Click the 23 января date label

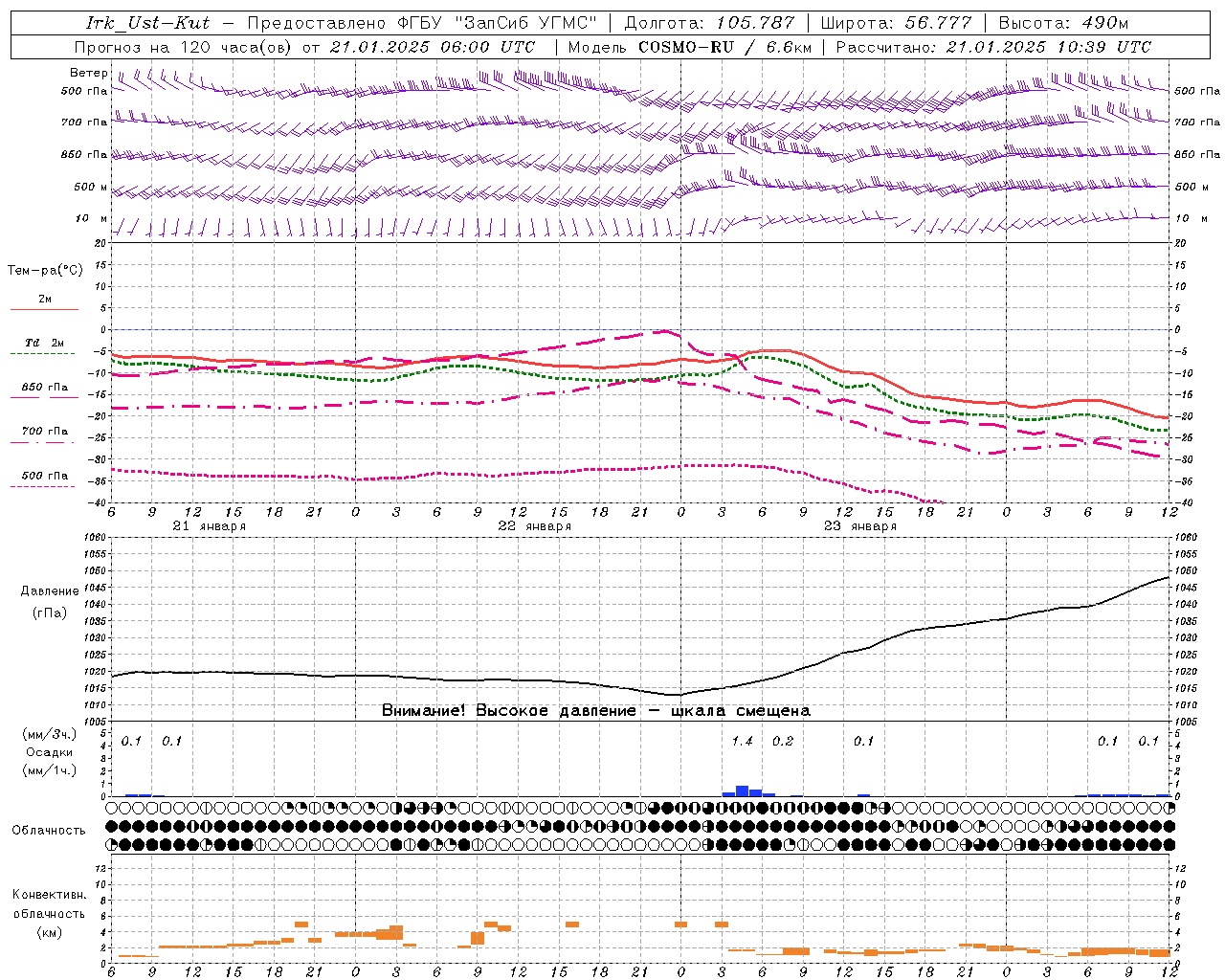[x=859, y=526]
